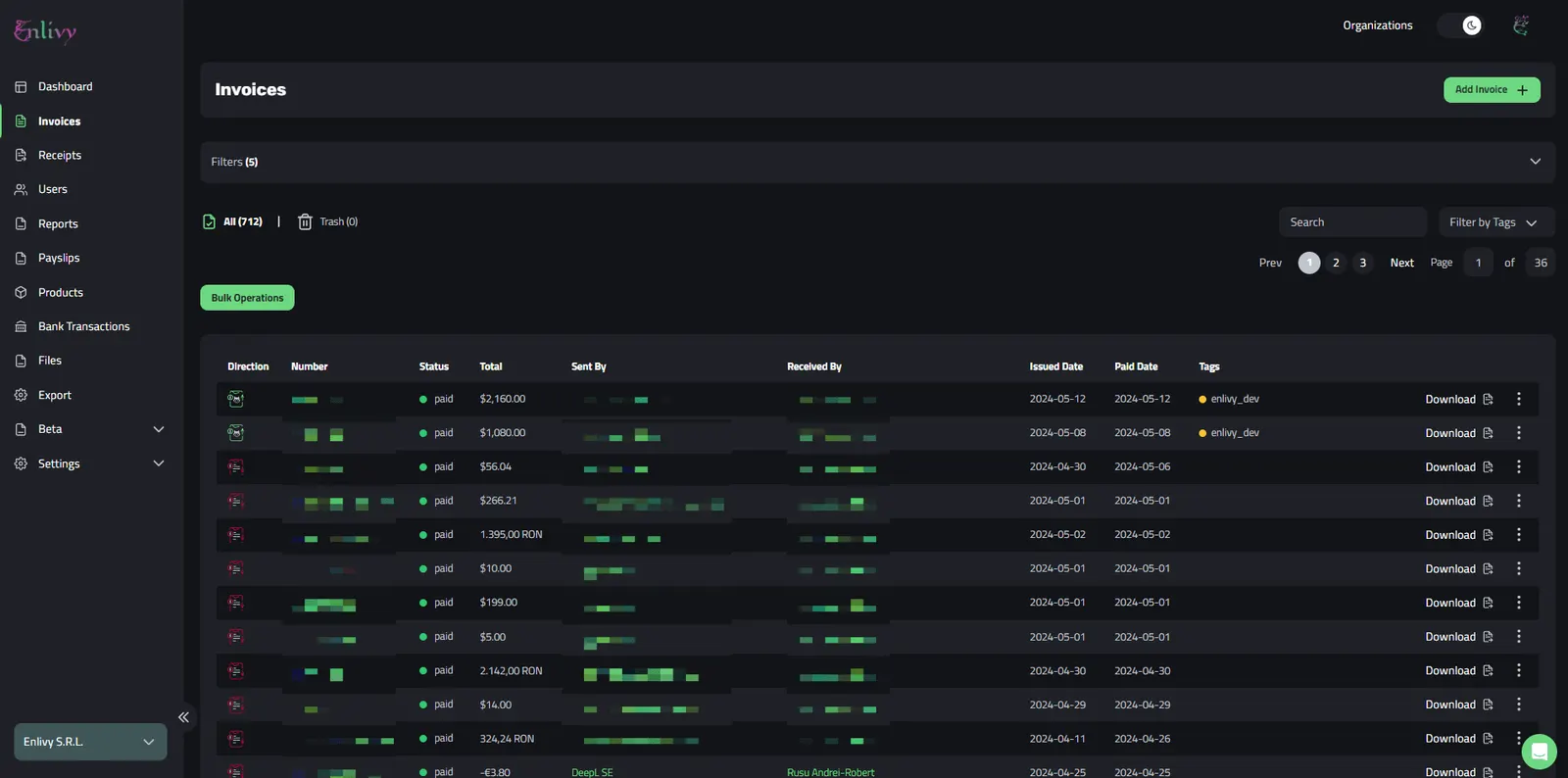Image resolution: width=1568 pixels, height=778 pixels.
Task: Click direction icon of $10.00 invoice
Action: tap(236, 569)
